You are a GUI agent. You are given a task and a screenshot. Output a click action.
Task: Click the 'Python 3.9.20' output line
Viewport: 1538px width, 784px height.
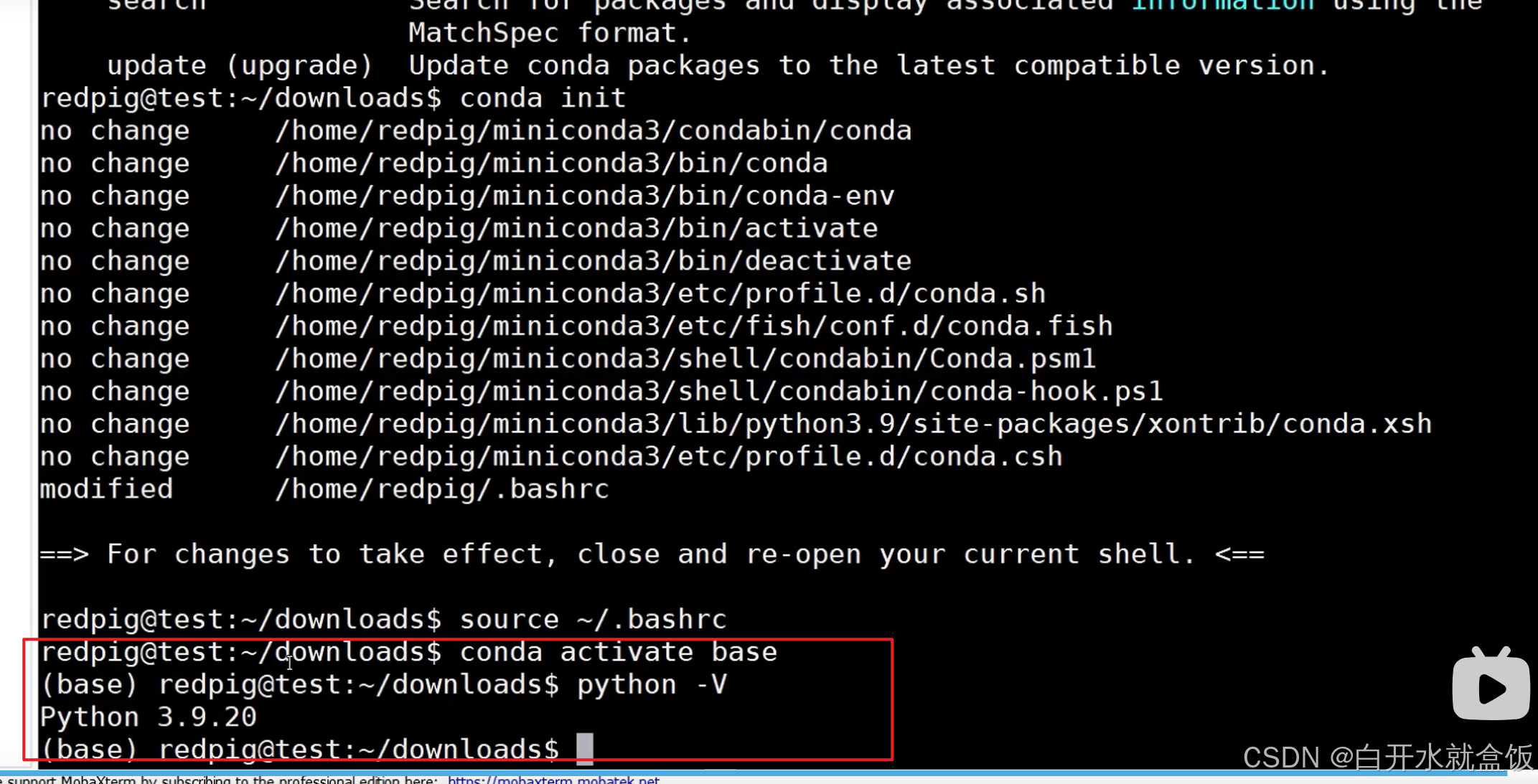pos(149,717)
